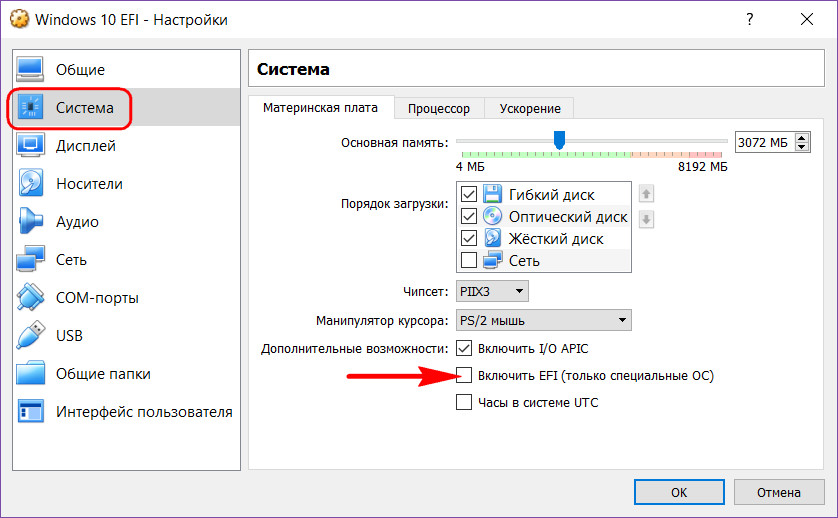Screen dimensions: 838x518
Task: Enable the Включить EFI checkbox
Action: pyautogui.click(x=464, y=375)
